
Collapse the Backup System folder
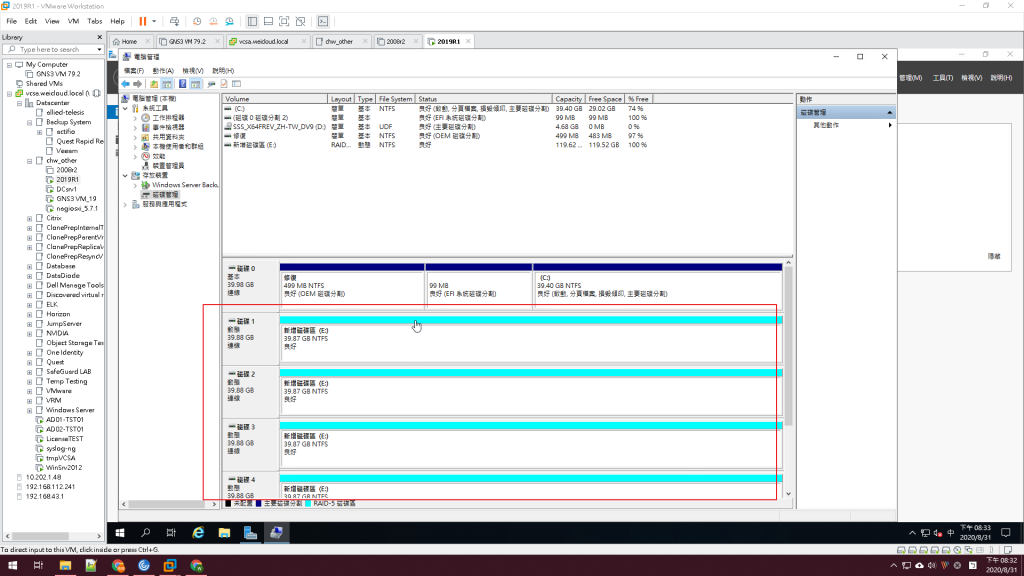29,122
